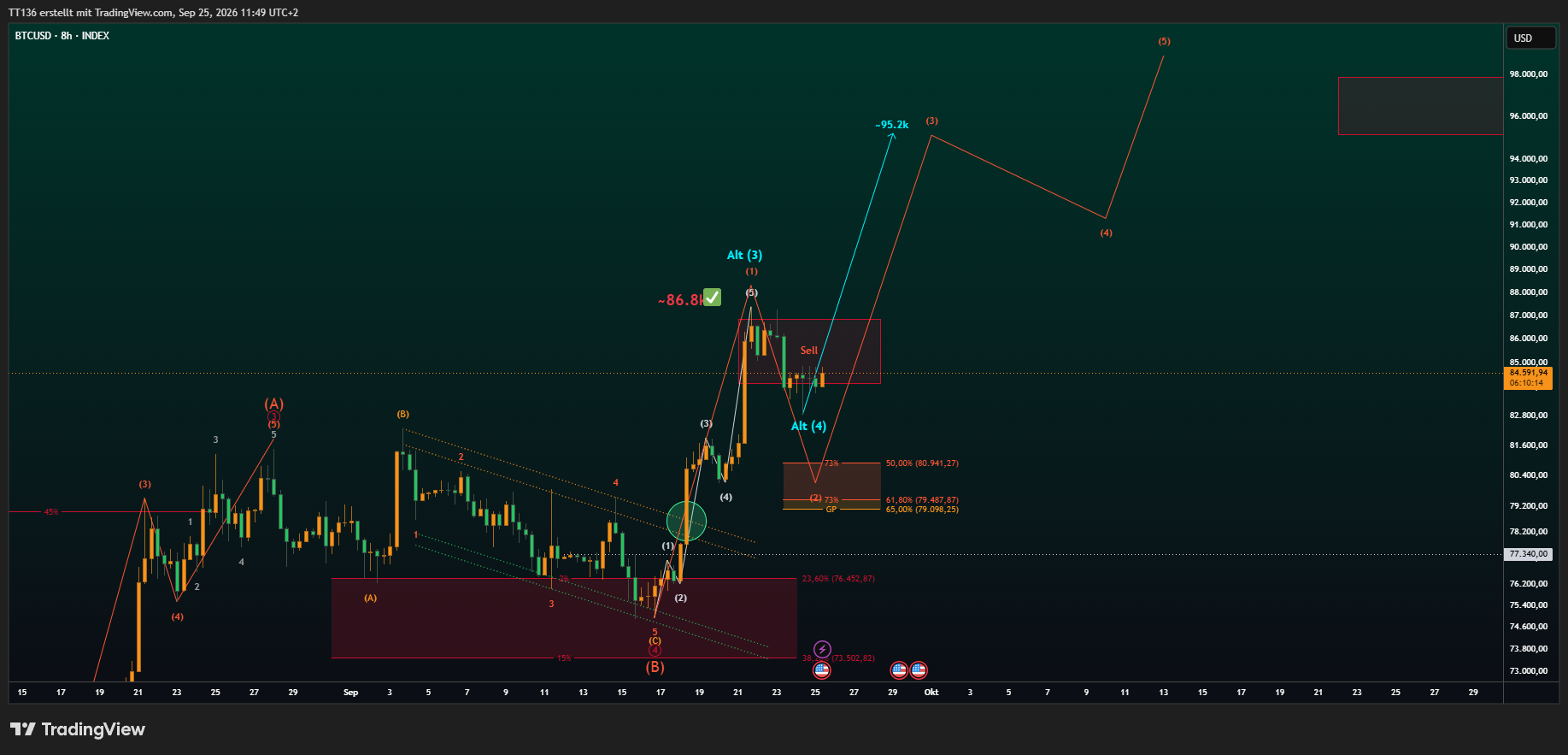Click the large red '(A)' wave label
The height and width of the screenshot is (755, 1568).
(273, 404)
